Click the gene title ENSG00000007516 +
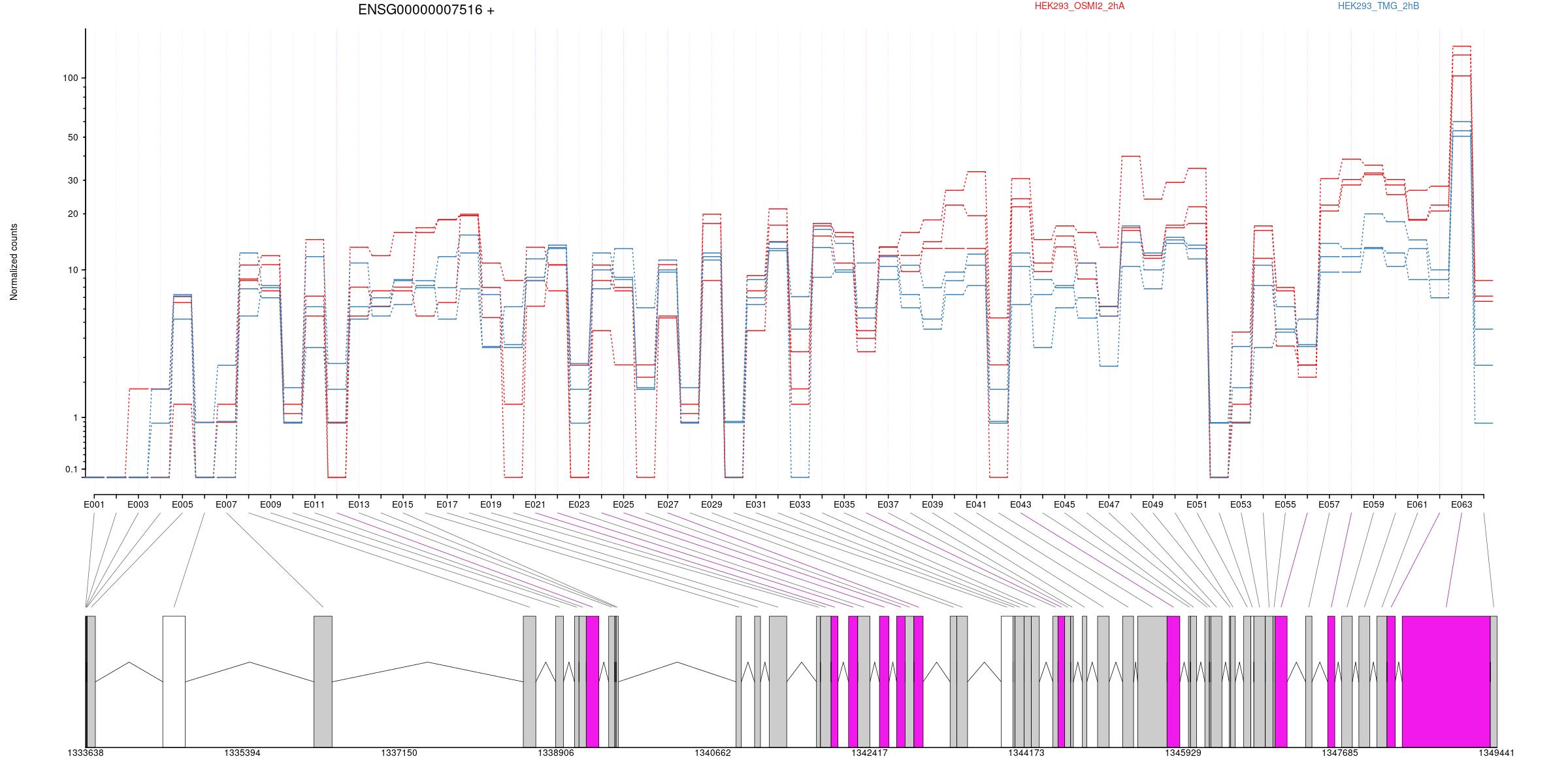Screen dimensions: 1568x784 click(426, 10)
